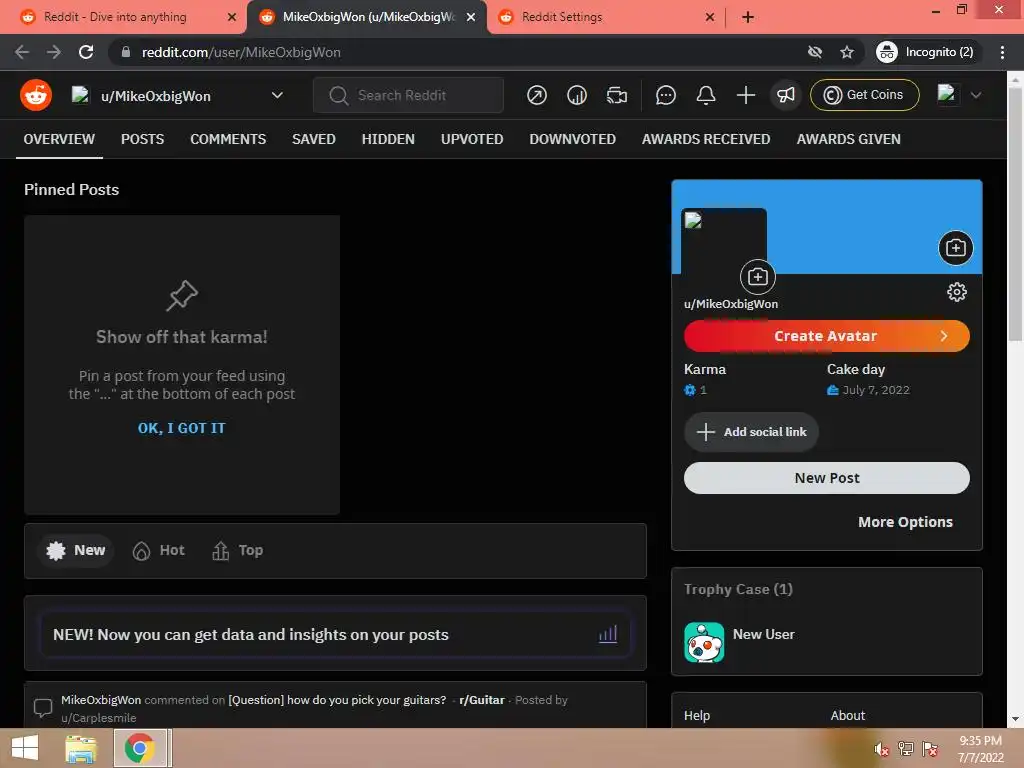Open the Awards Given tab

[x=848, y=139]
